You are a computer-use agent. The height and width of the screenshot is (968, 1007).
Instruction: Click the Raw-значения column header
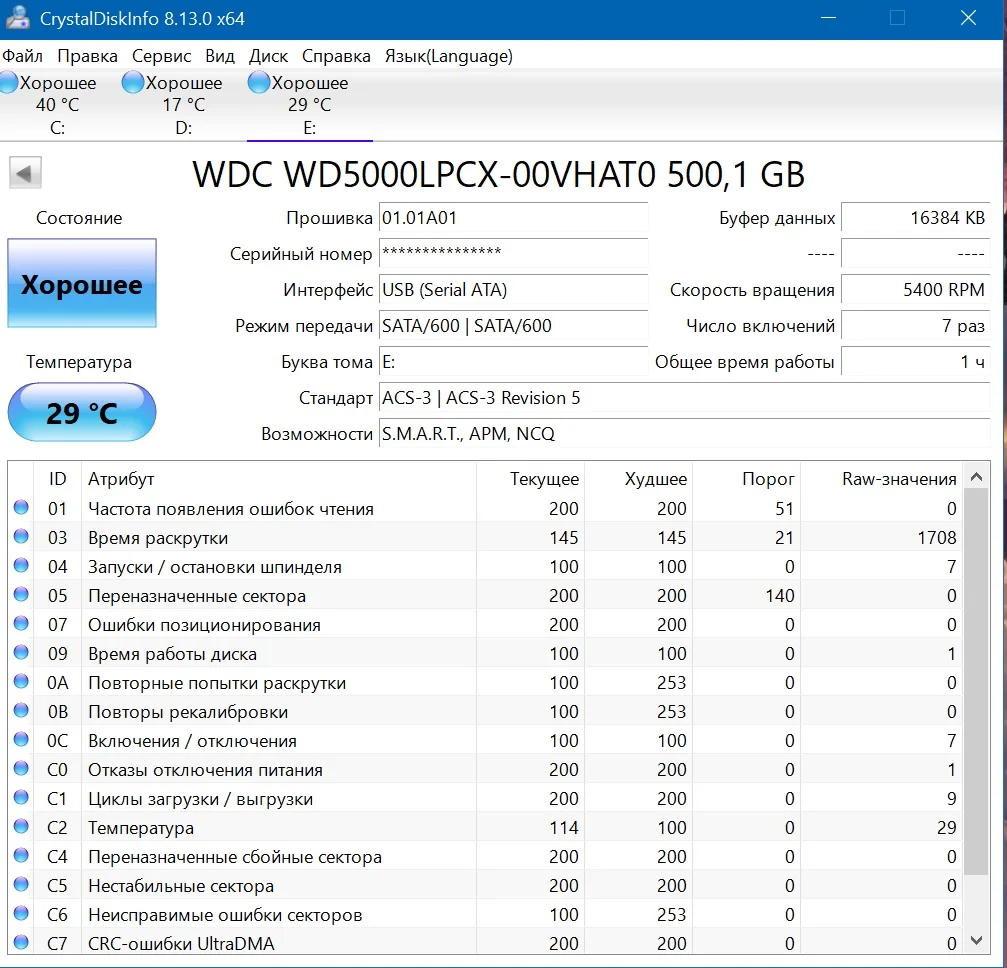[881, 479]
